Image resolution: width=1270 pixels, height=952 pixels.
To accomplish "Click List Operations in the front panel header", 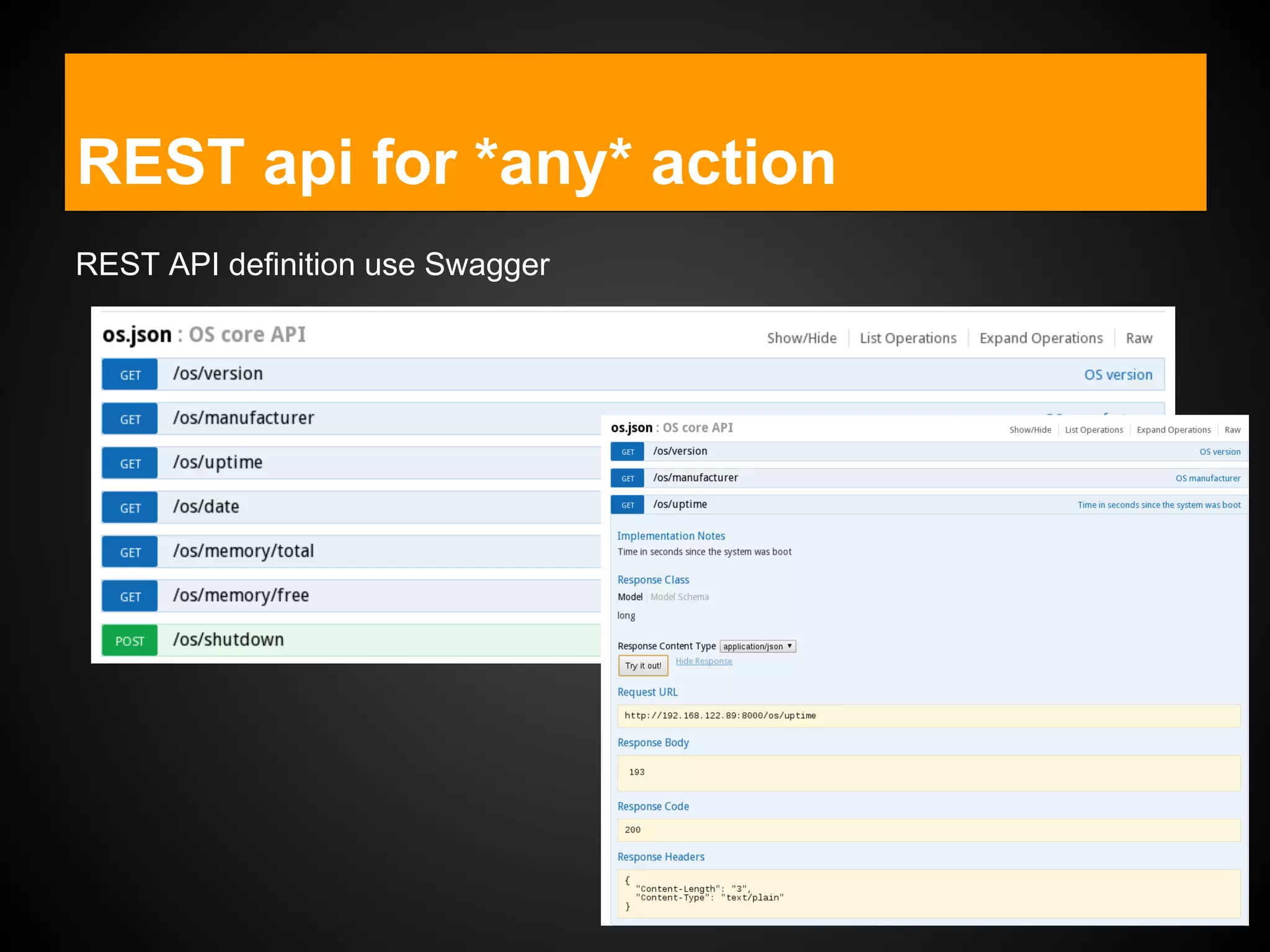I will click(1094, 430).
